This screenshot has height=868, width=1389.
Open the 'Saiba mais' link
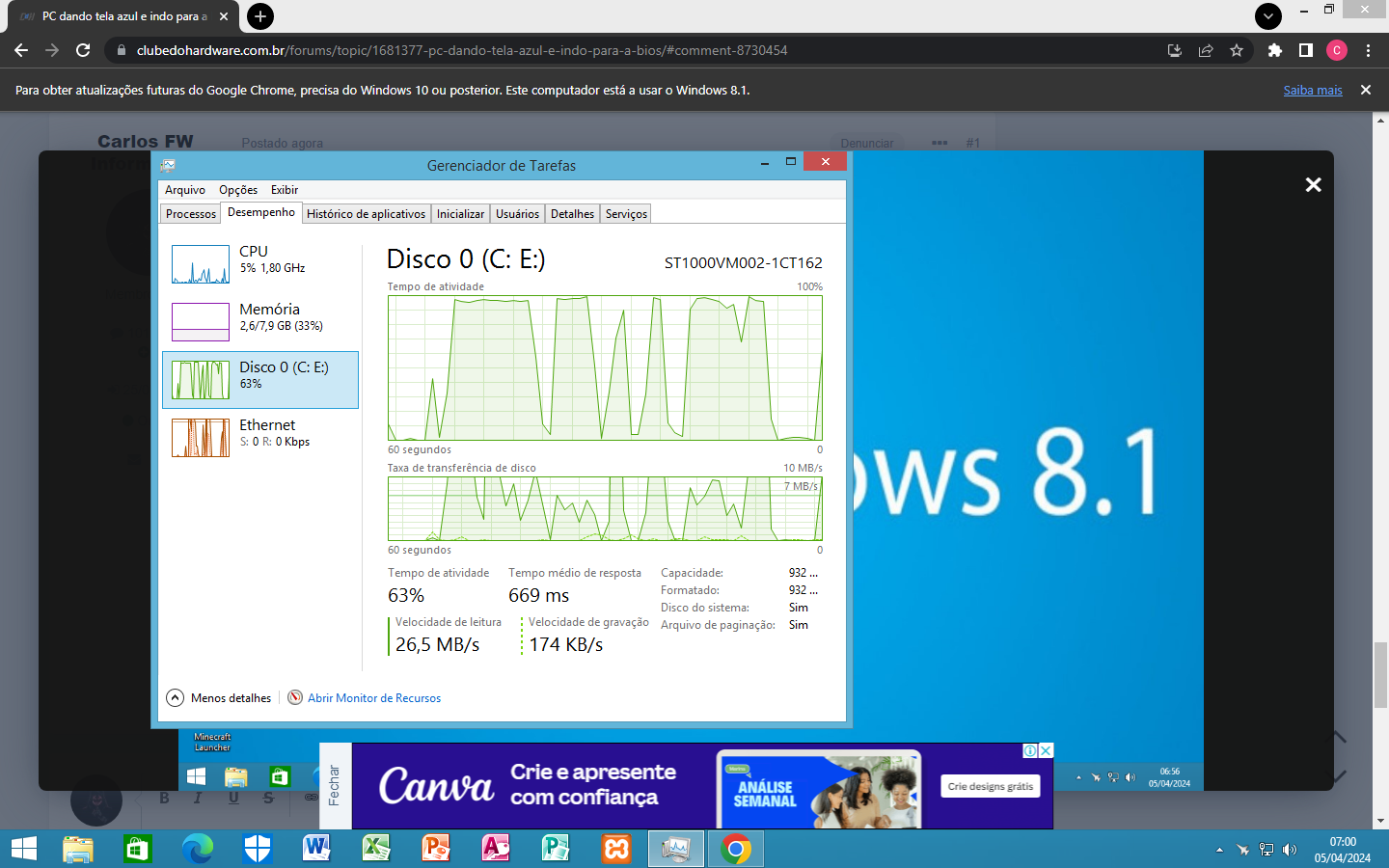(x=1313, y=90)
